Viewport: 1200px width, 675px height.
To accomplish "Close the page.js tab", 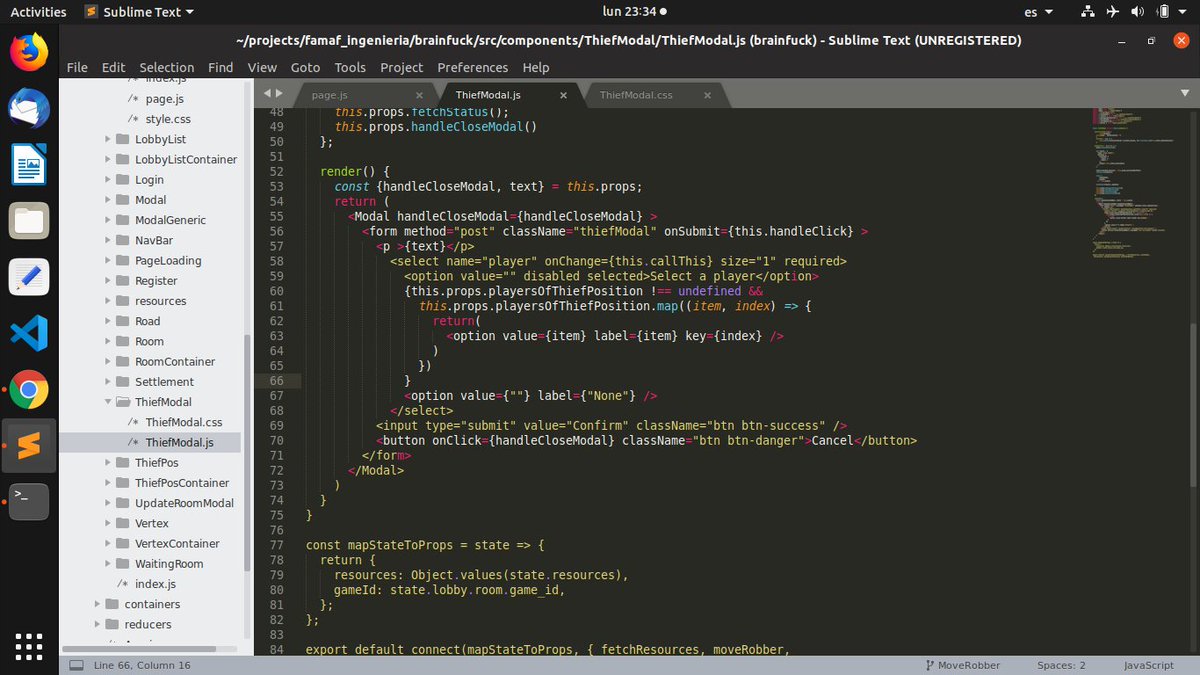I will (419, 95).
